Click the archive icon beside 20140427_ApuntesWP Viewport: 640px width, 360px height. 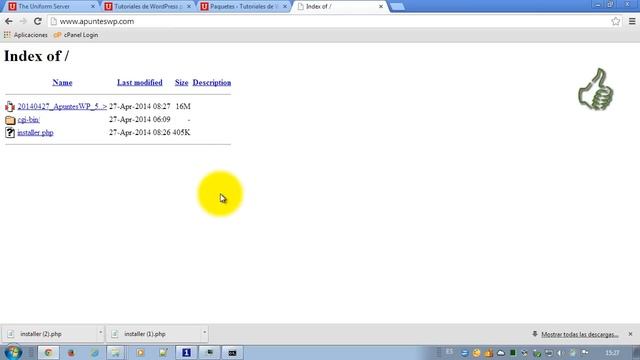[10, 107]
